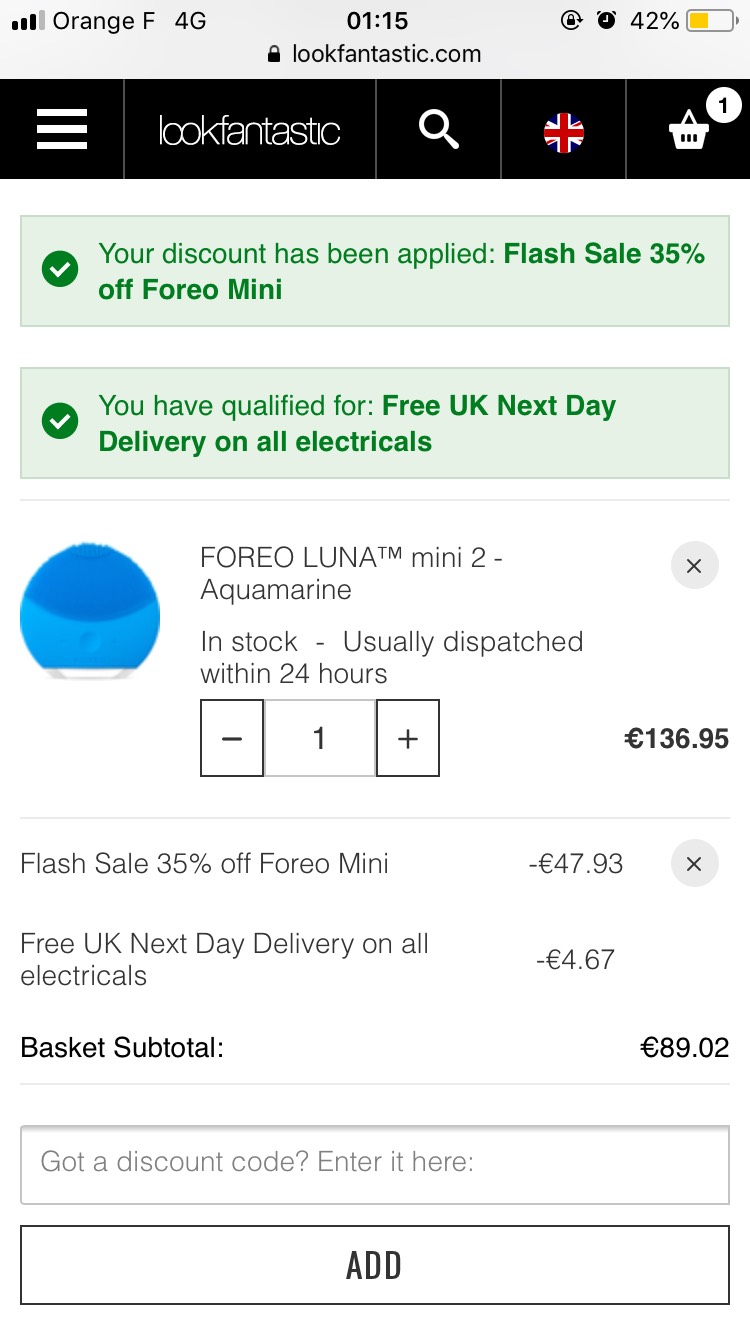
Task: Select the quantity field showing 1
Action: tap(320, 738)
